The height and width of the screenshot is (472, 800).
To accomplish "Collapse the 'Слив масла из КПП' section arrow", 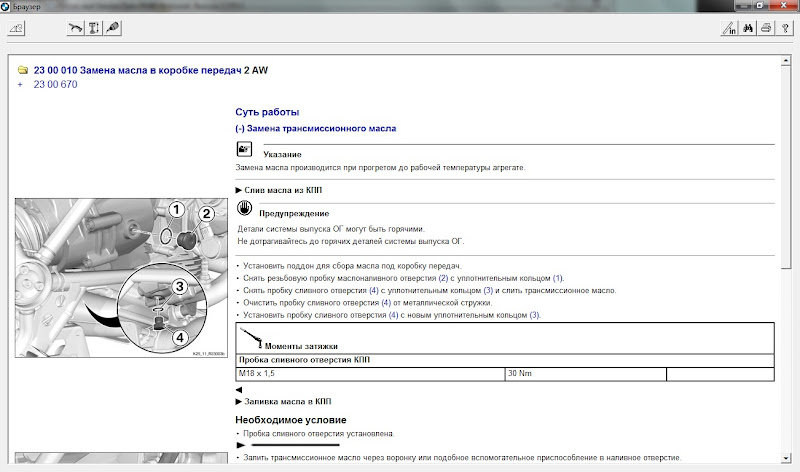I will tap(238, 189).
